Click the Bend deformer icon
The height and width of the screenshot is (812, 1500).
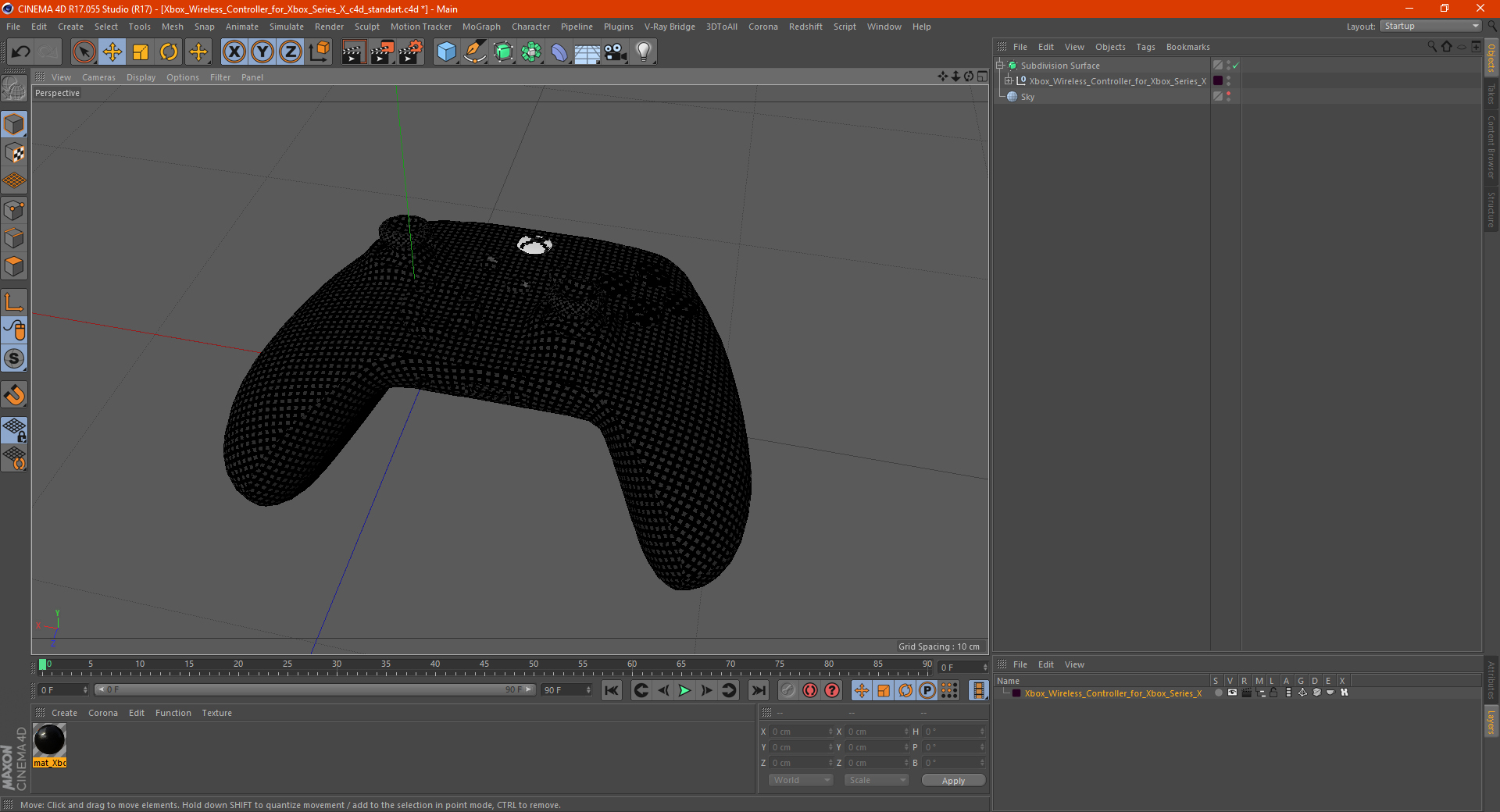(x=559, y=52)
